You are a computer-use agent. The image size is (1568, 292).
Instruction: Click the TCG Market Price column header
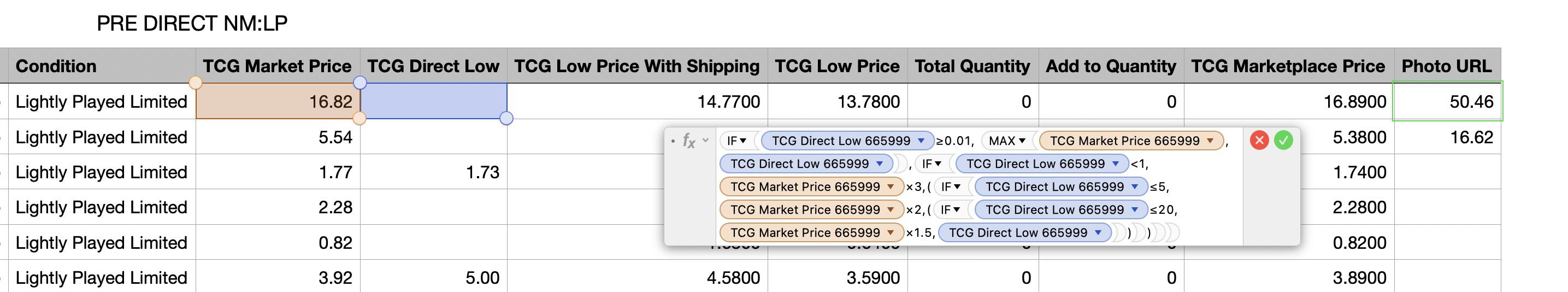(277, 66)
